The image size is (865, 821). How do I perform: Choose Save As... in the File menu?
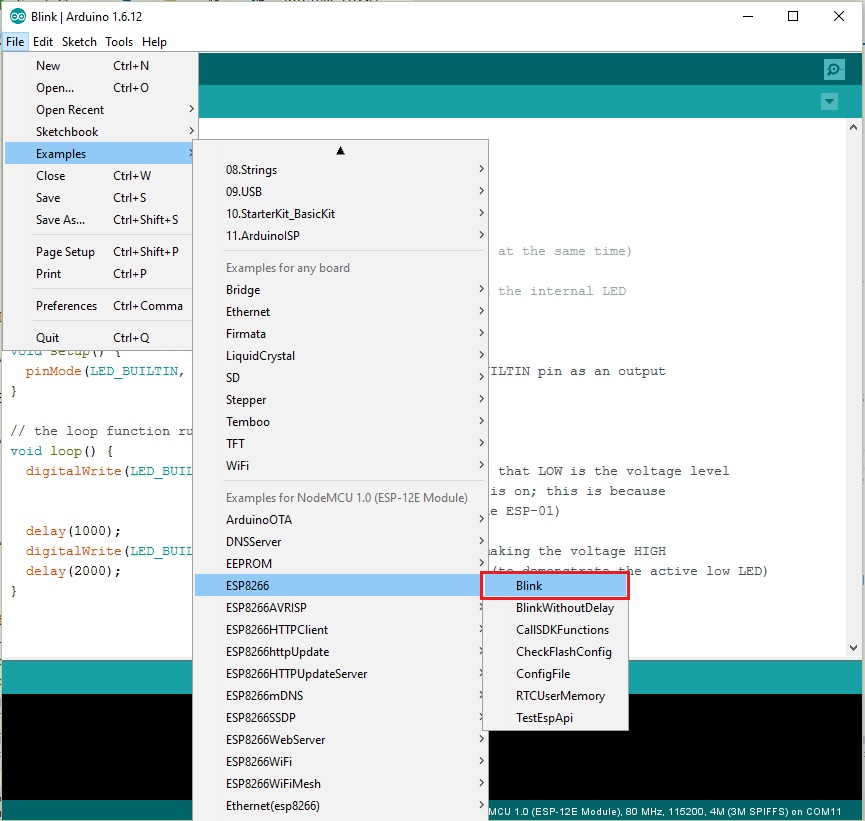point(99,220)
